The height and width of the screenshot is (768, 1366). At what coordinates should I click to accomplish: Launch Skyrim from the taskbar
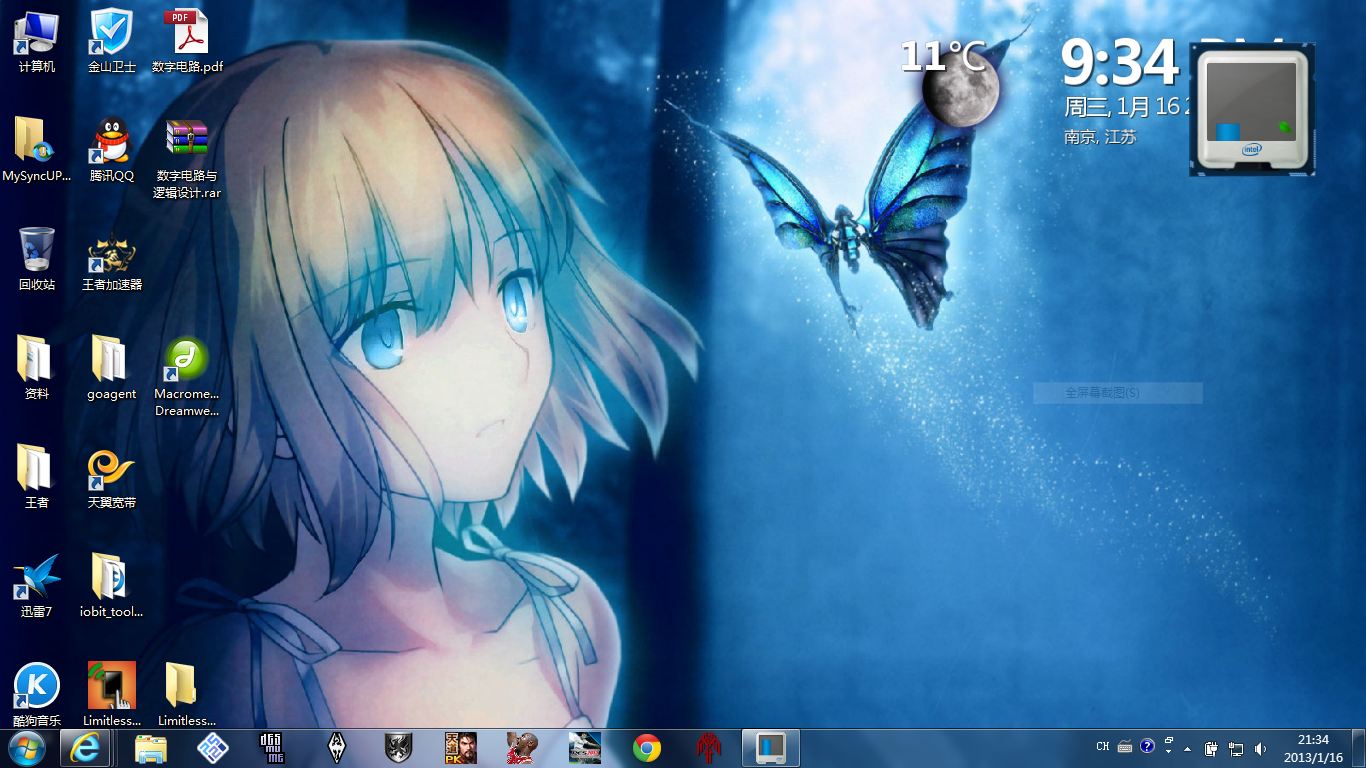[x=337, y=748]
